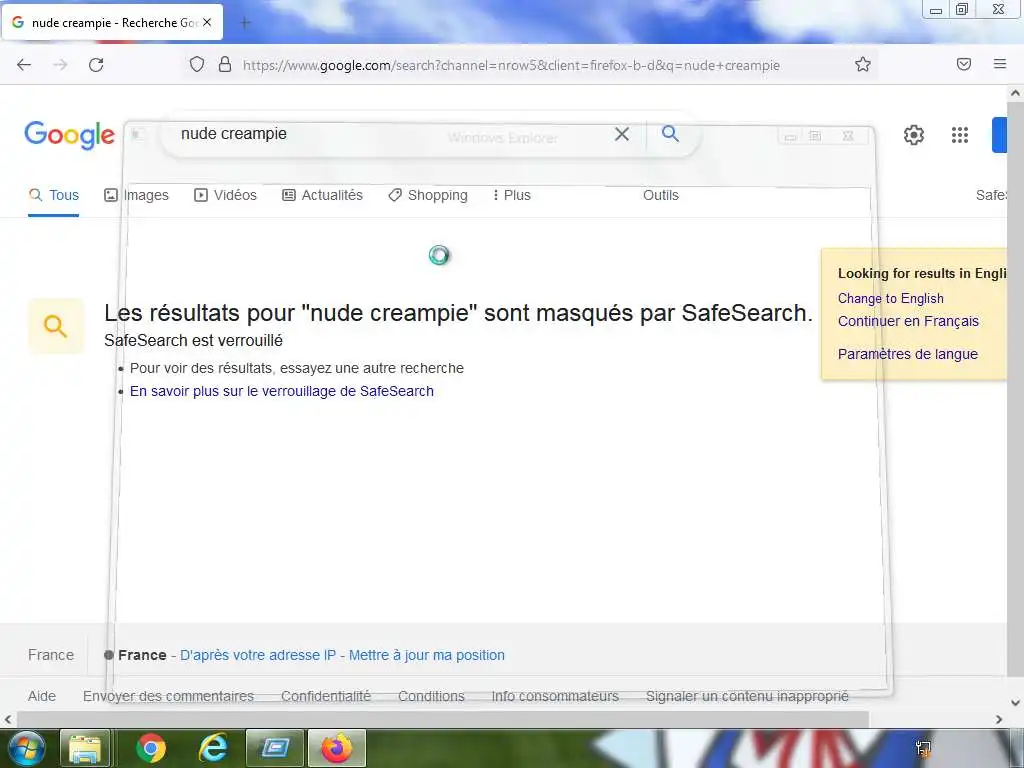Click the blue magnifier search button
1024x768 pixels.
pyautogui.click(x=670, y=134)
